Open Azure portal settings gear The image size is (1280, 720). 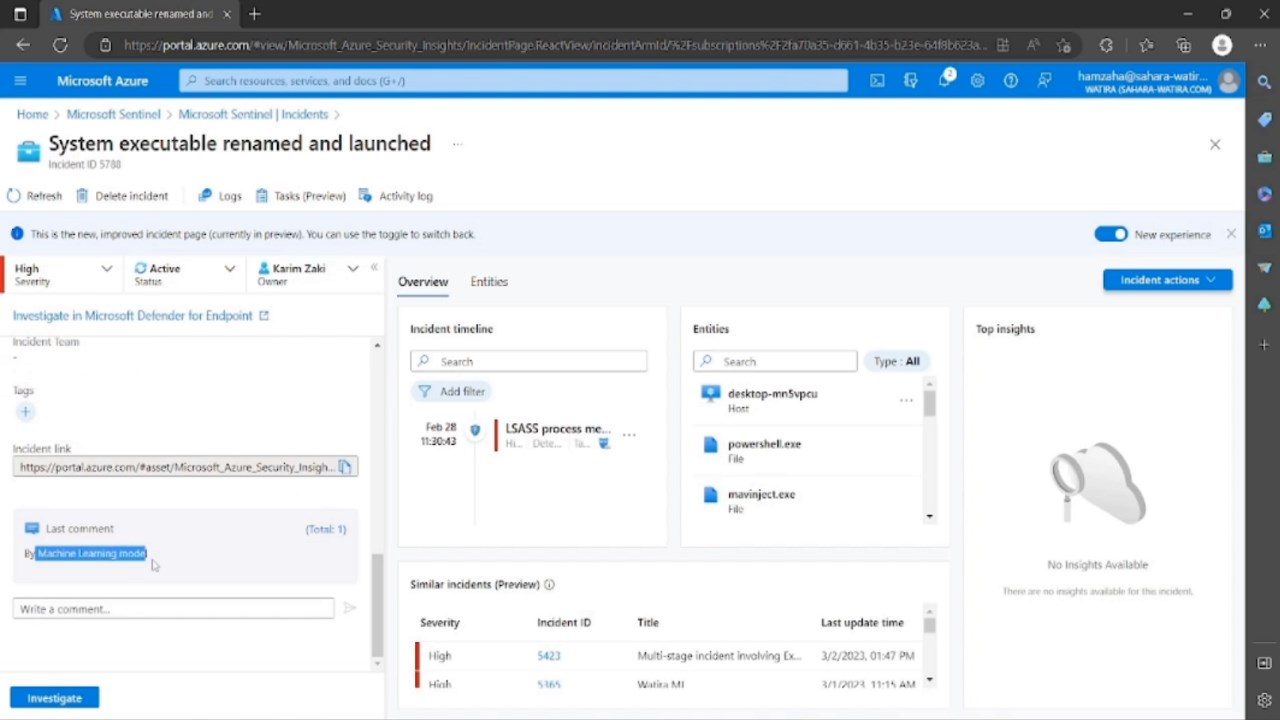click(978, 81)
